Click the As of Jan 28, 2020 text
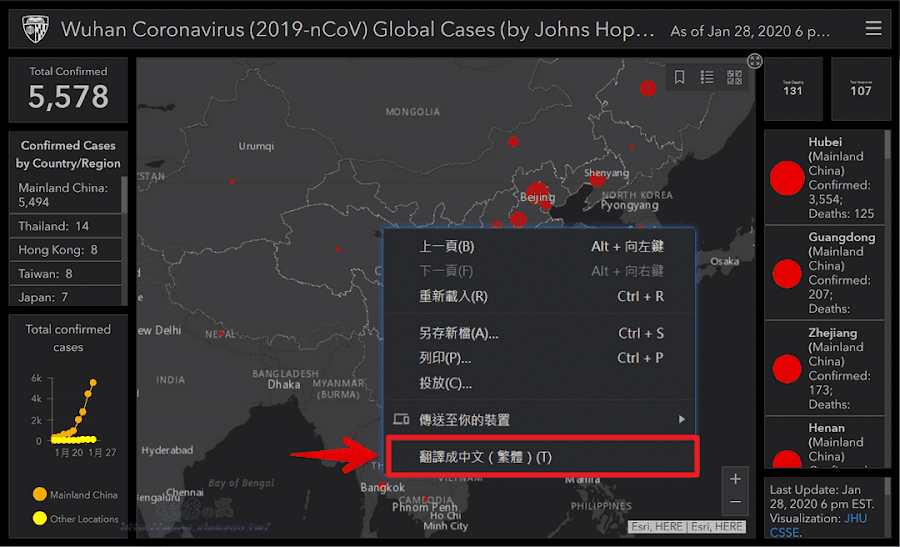 coord(750,31)
